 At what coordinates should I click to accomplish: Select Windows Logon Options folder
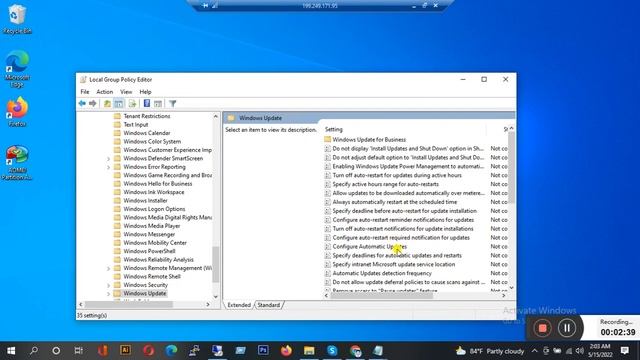154,209
